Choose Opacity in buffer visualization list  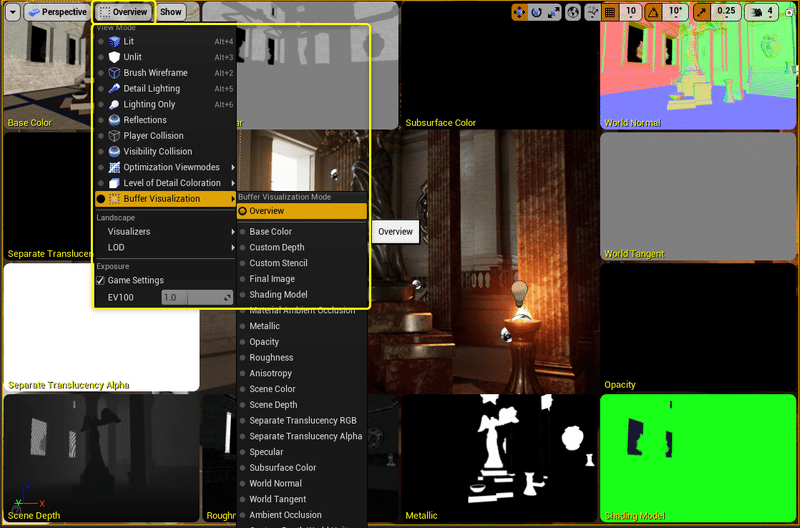click(302, 342)
